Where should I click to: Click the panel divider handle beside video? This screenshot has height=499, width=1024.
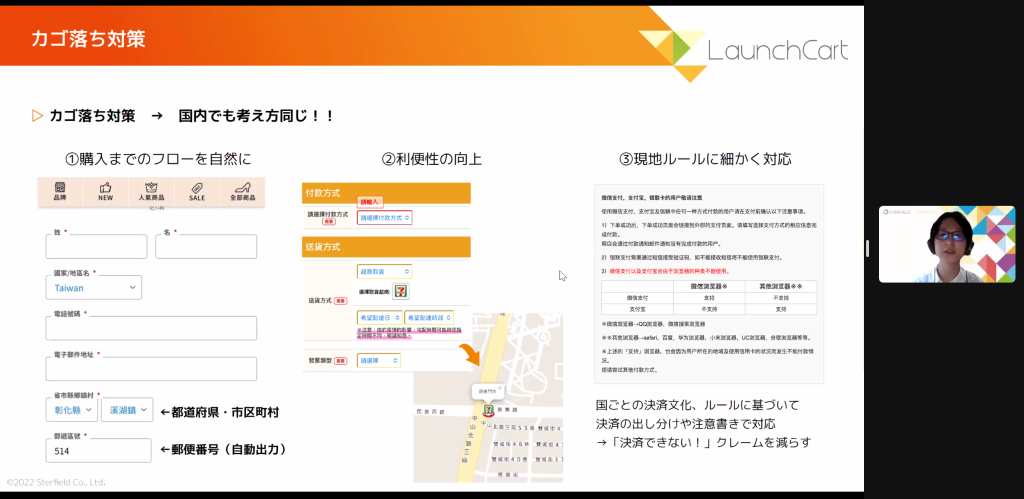click(x=867, y=248)
